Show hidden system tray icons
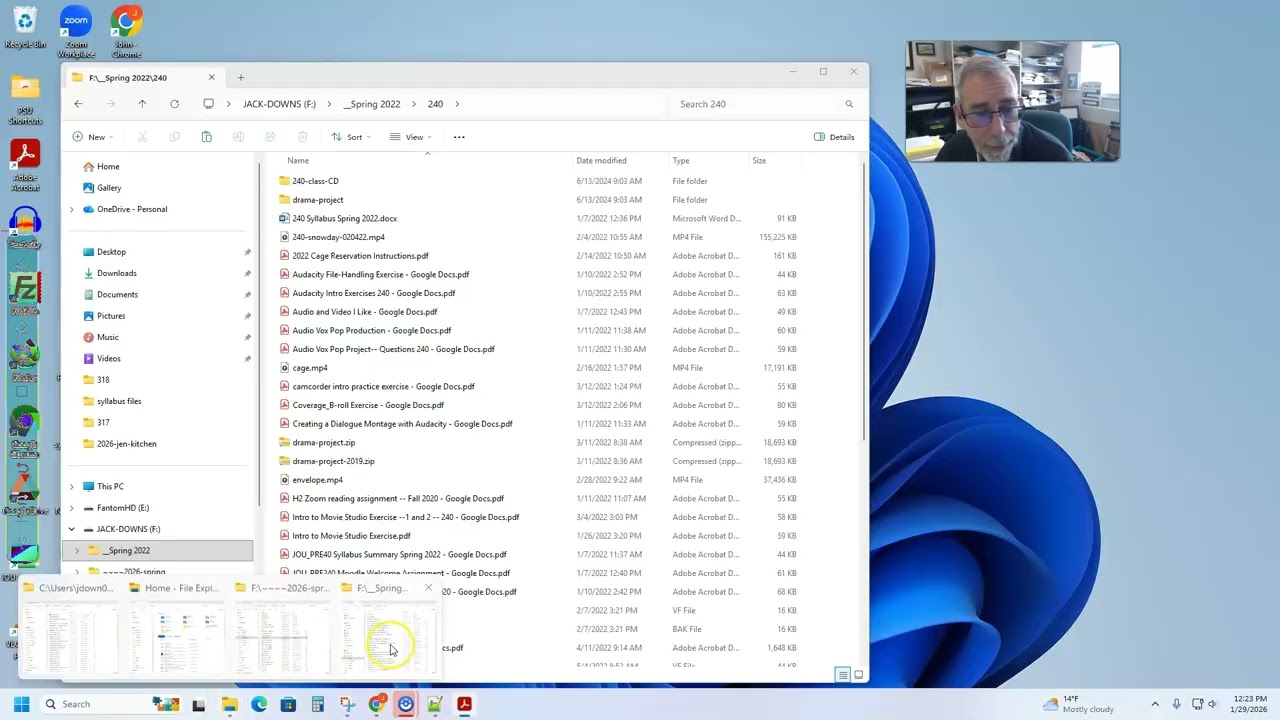 (x=1155, y=704)
